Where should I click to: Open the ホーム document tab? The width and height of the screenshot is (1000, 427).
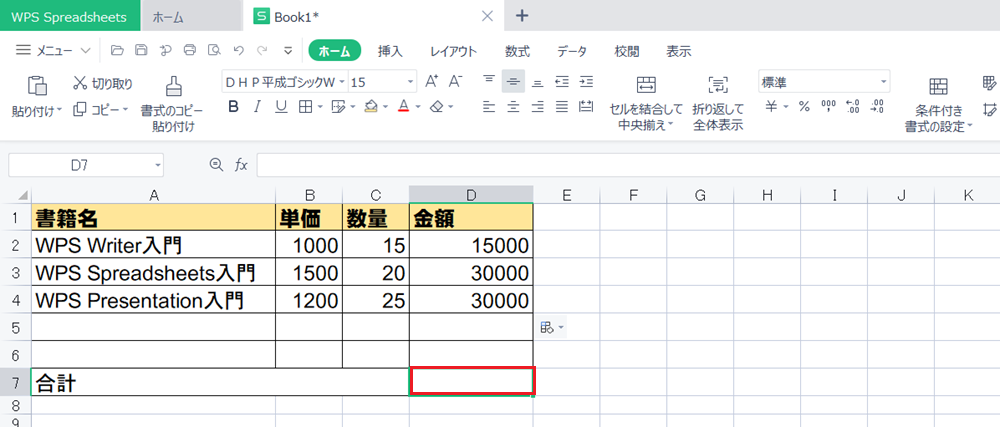191,17
